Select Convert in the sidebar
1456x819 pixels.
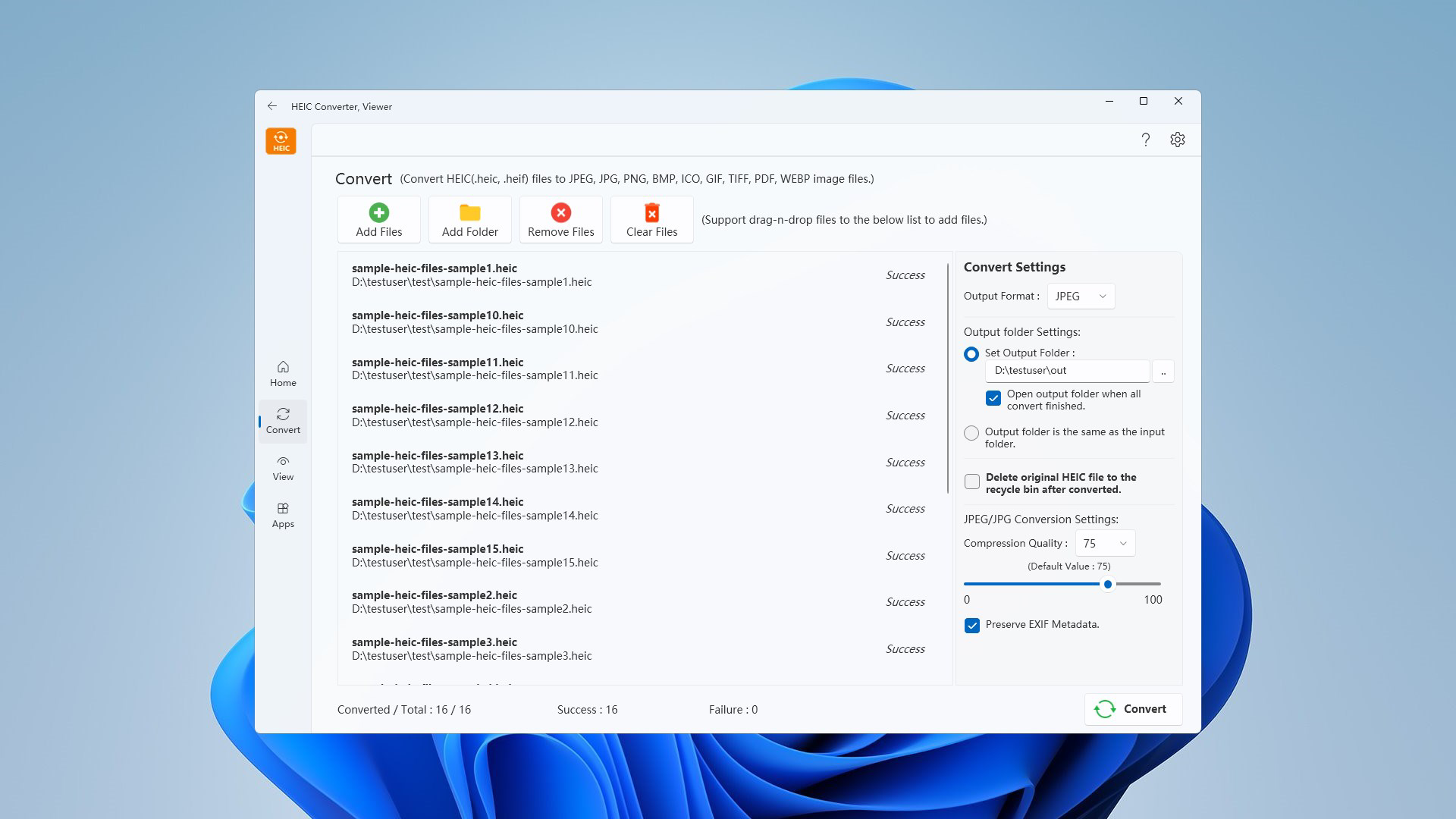pos(283,421)
